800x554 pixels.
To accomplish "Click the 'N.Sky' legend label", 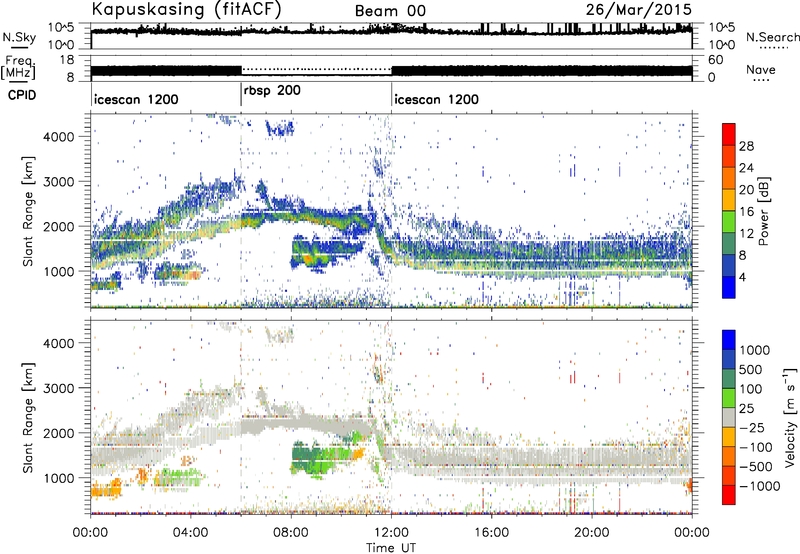I will pyautogui.click(x=19, y=37).
